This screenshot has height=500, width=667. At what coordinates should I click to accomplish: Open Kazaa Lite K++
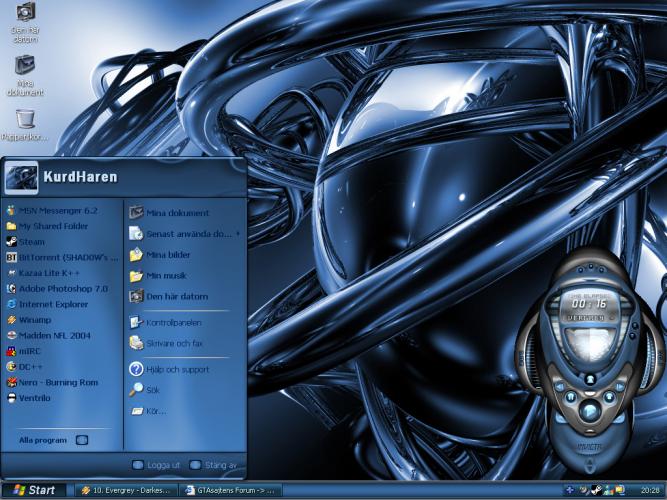[48, 272]
